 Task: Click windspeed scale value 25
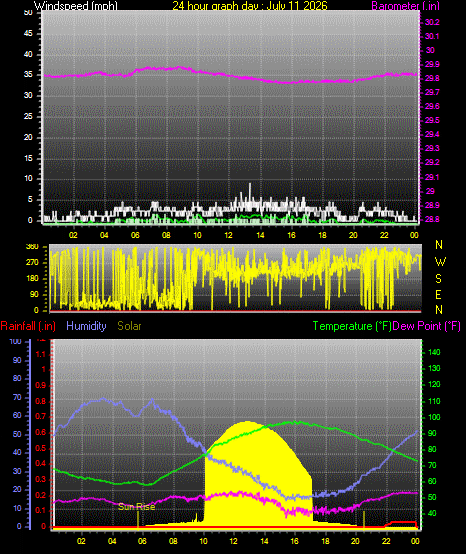(28, 116)
